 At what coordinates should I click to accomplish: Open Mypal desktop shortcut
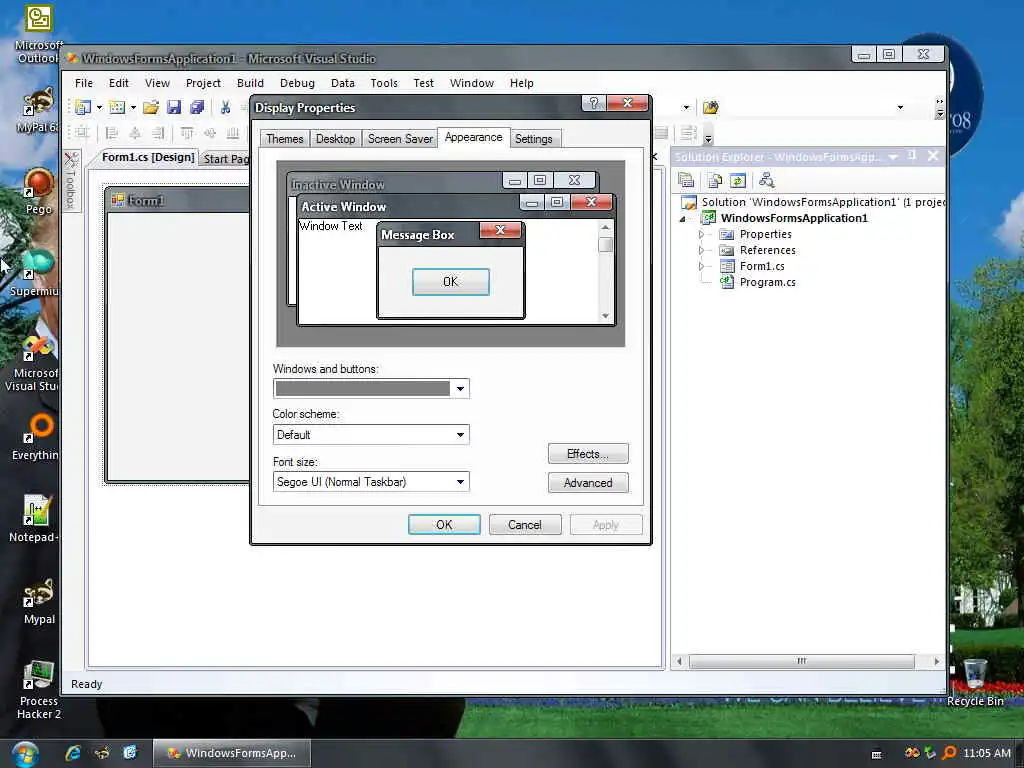point(39,601)
